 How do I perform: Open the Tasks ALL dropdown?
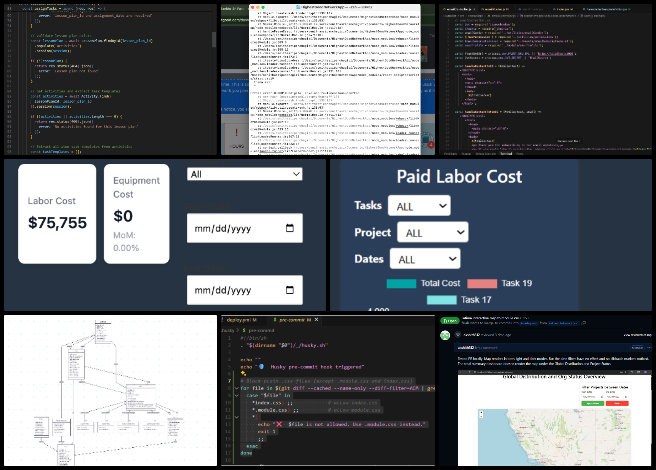(x=421, y=206)
